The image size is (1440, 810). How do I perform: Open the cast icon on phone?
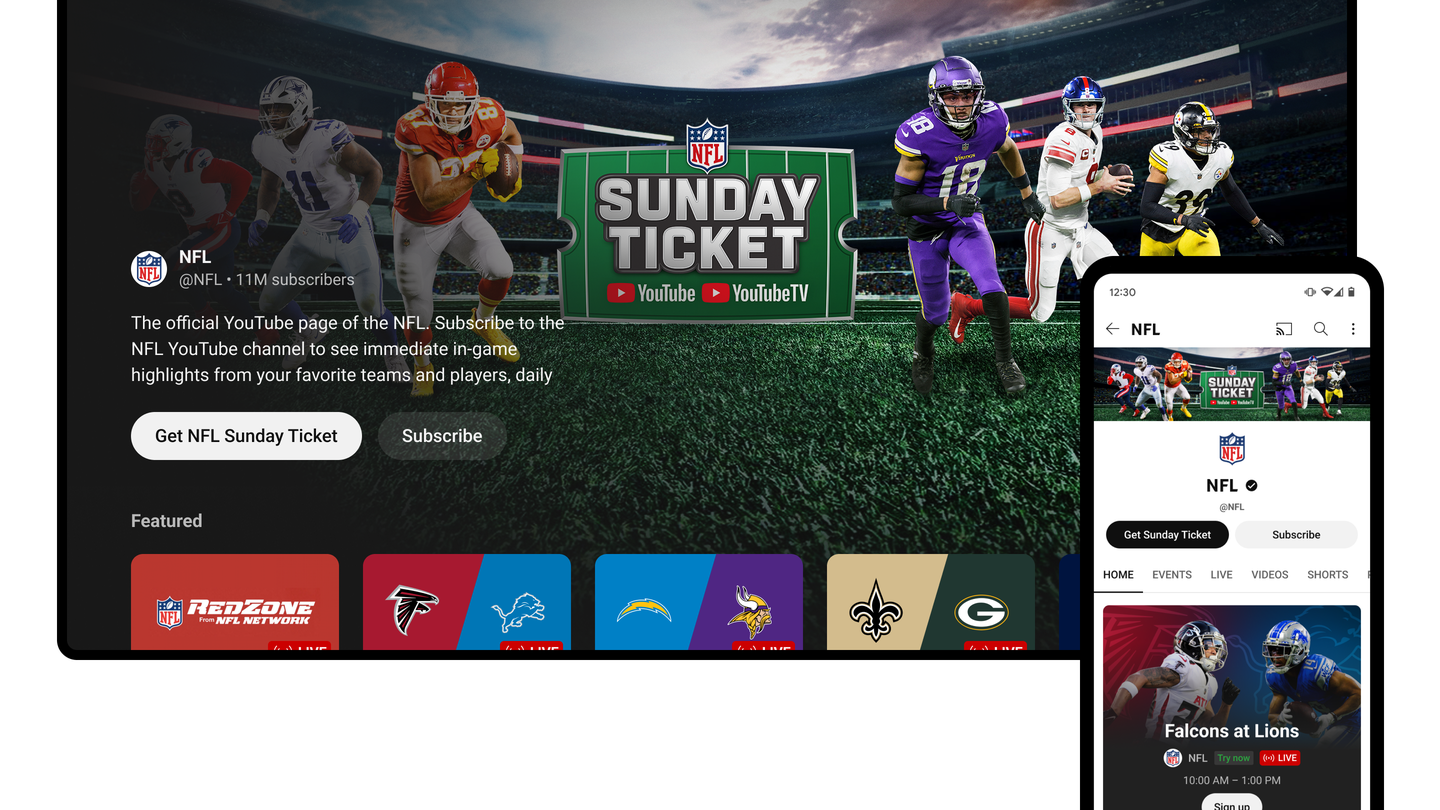coord(1284,329)
